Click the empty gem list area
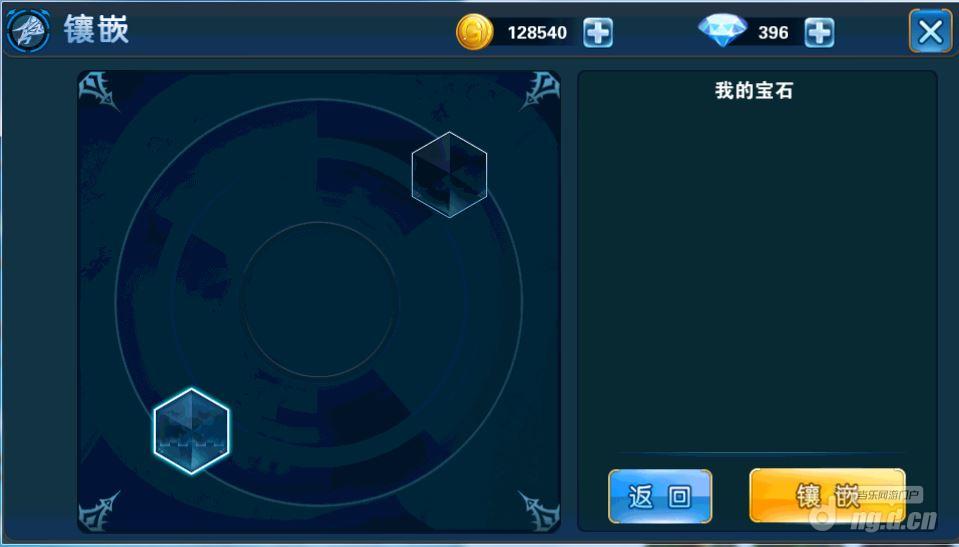Image resolution: width=959 pixels, height=547 pixels. (x=757, y=275)
